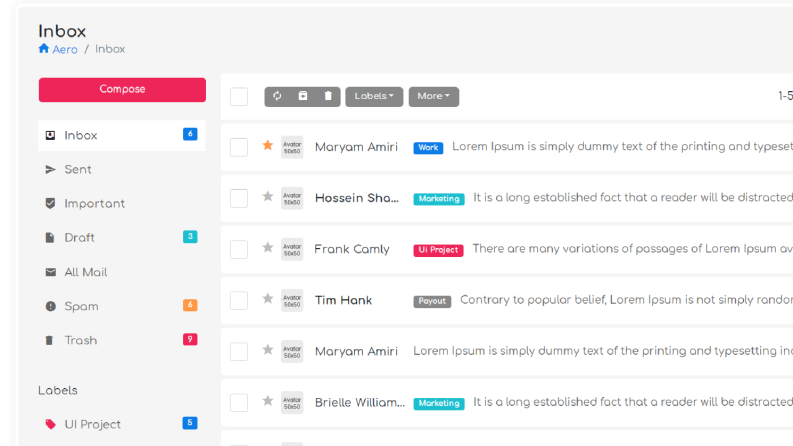The image size is (793, 446).
Task: Open the Draft folder
Action: [x=122, y=238]
